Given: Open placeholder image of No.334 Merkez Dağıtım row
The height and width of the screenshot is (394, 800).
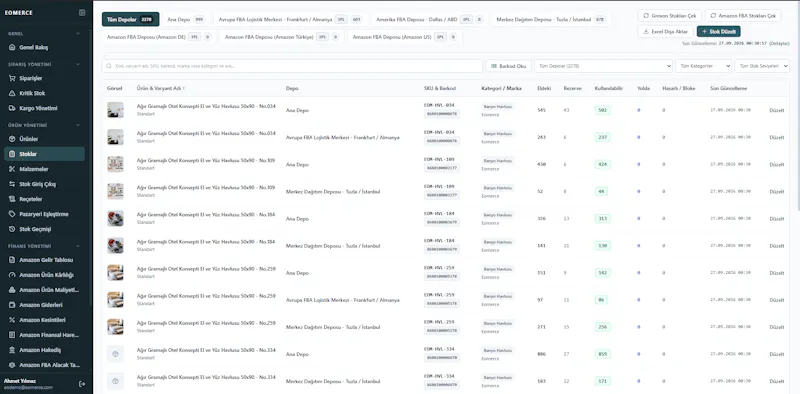Looking at the screenshot, I should tap(115, 381).
